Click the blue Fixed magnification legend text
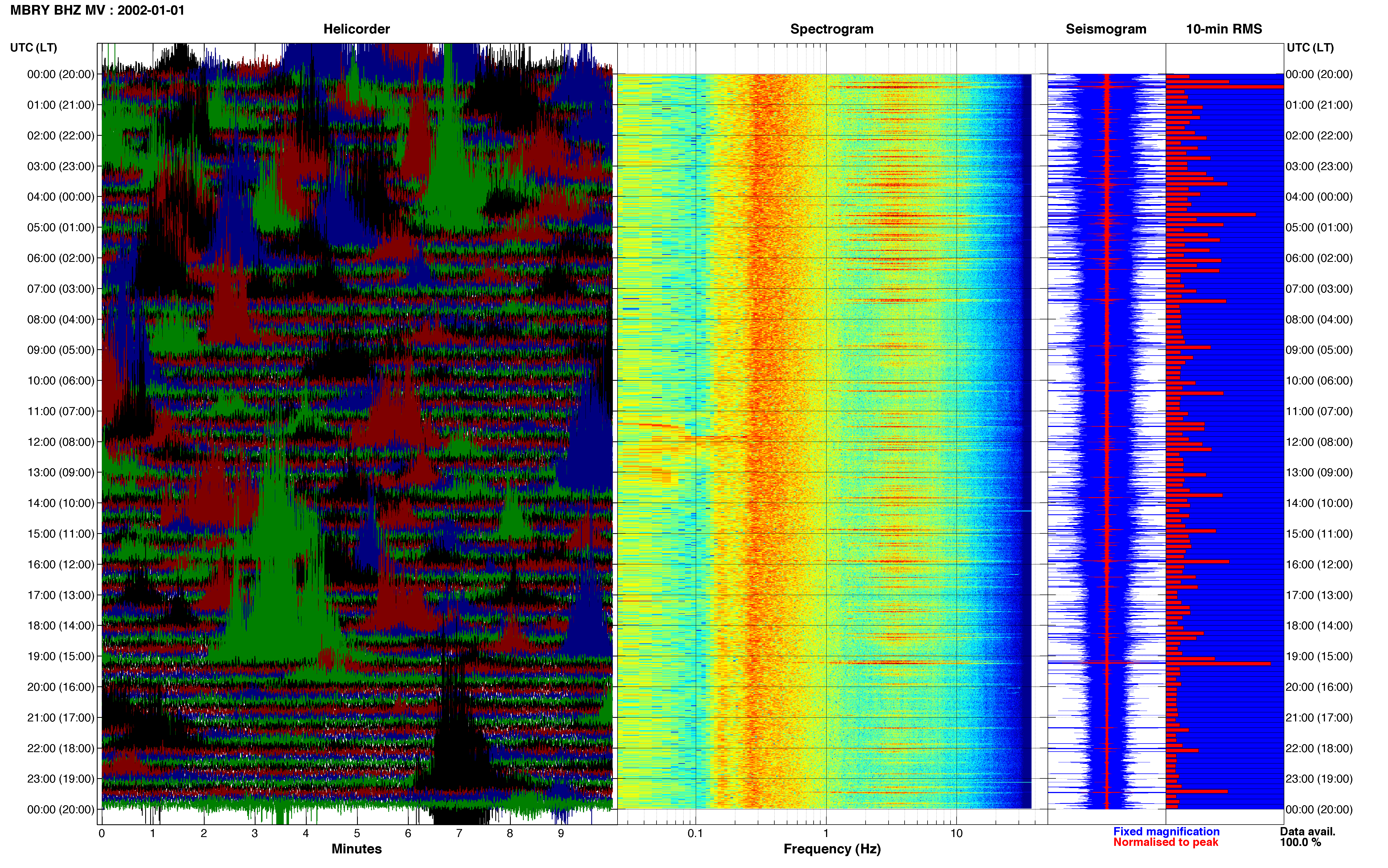1388x868 pixels. pyautogui.click(x=1166, y=831)
